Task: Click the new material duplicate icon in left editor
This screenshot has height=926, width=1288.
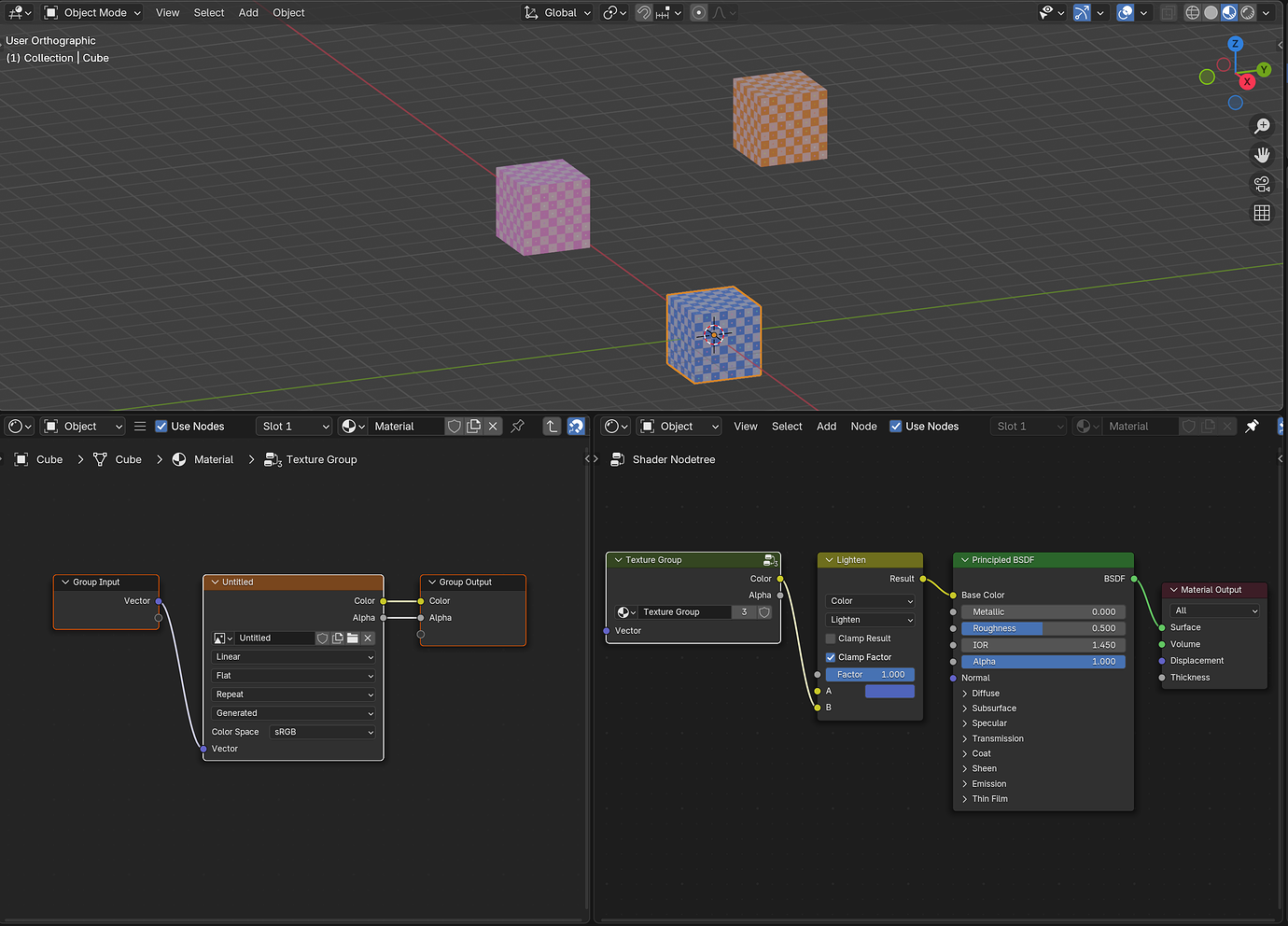Action: pos(474,426)
